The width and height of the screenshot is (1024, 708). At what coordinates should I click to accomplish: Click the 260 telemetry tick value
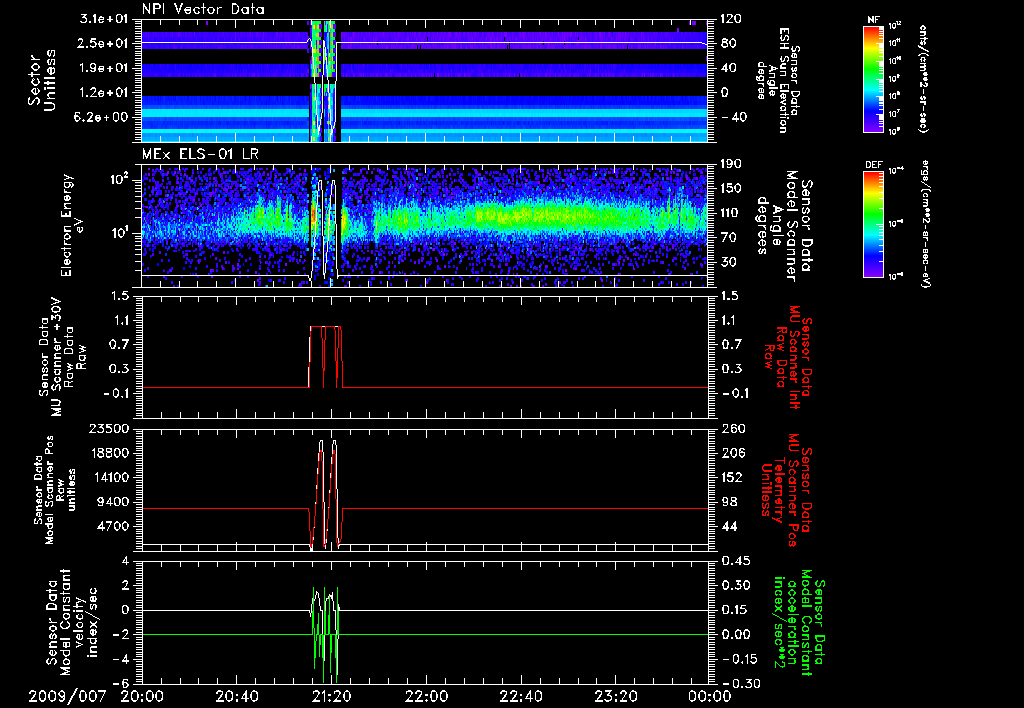click(731, 429)
